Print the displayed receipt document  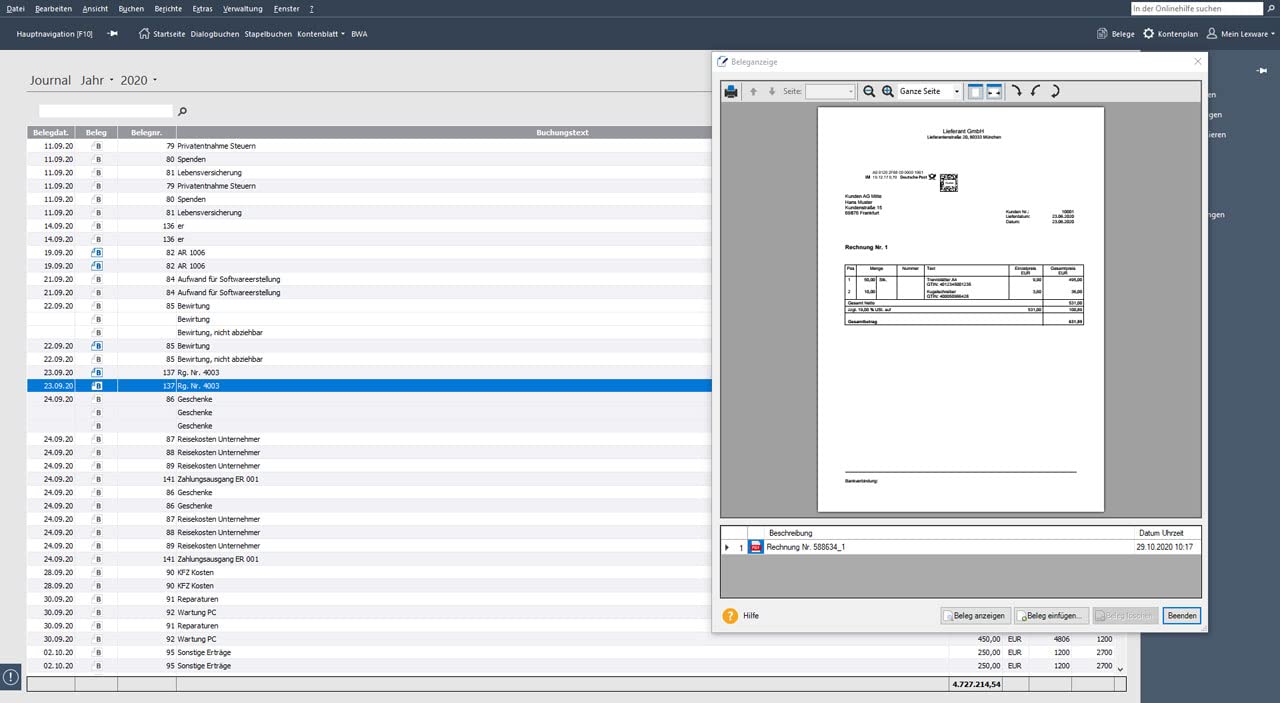(731, 91)
